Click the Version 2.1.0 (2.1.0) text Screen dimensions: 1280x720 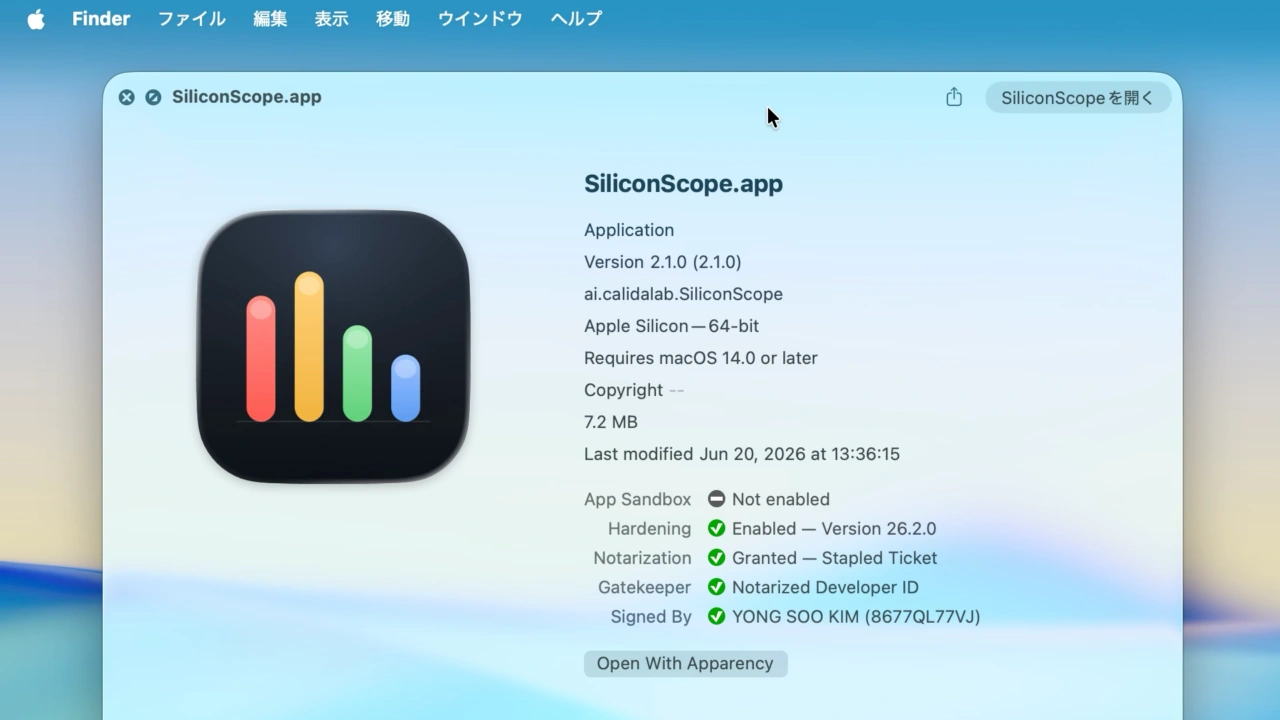pyautogui.click(x=662, y=262)
